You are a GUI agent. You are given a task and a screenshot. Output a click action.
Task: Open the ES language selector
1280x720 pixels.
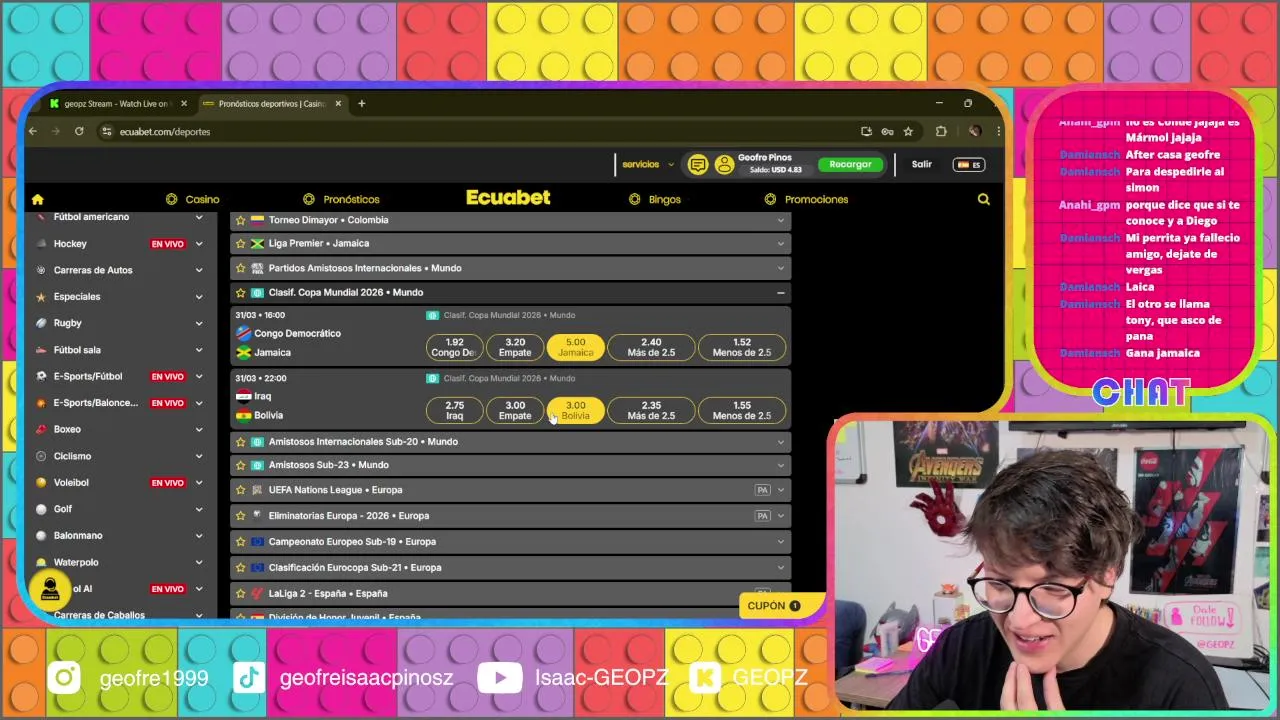pyautogui.click(x=969, y=165)
